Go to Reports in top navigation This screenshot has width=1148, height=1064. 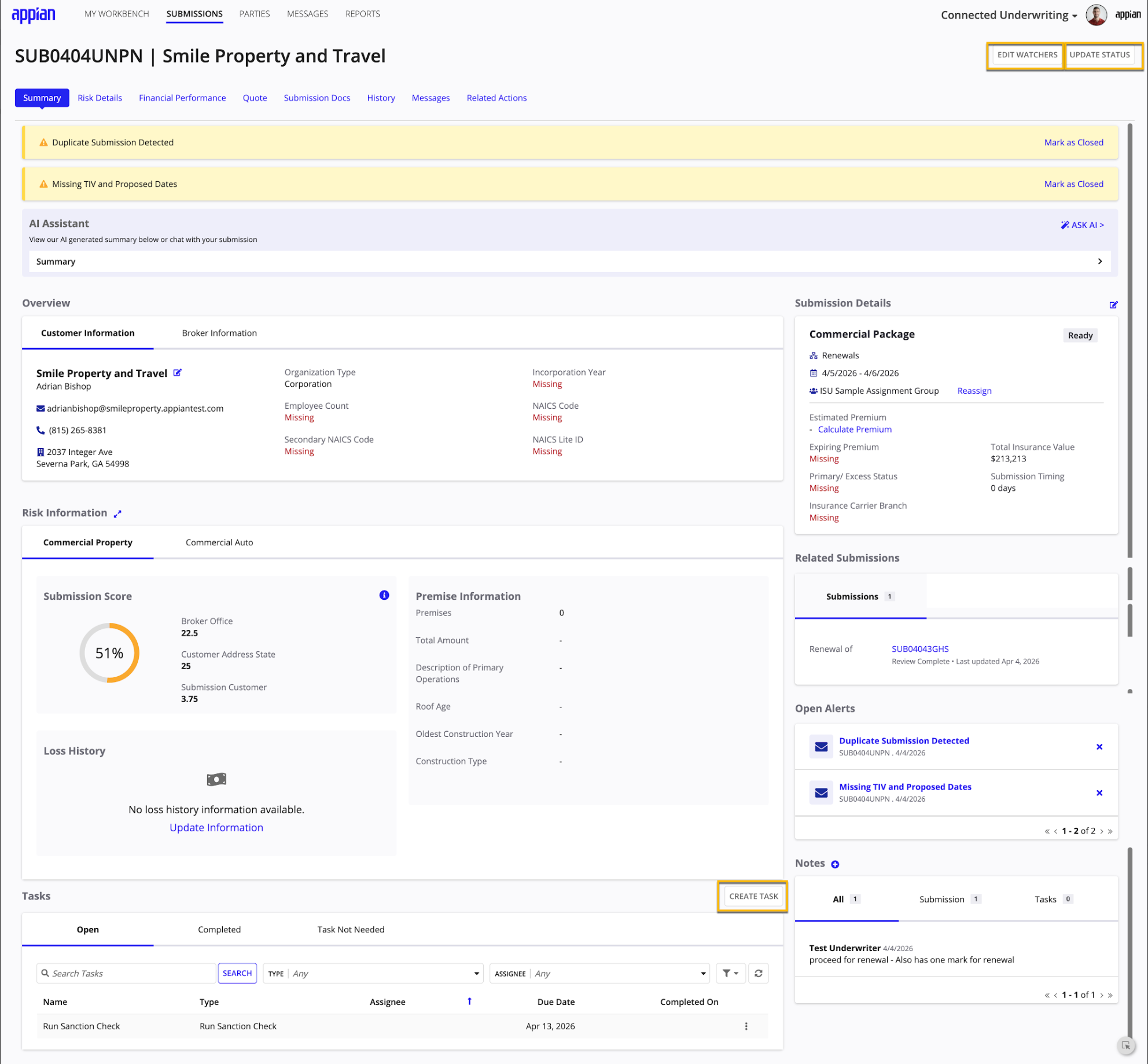point(363,14)
